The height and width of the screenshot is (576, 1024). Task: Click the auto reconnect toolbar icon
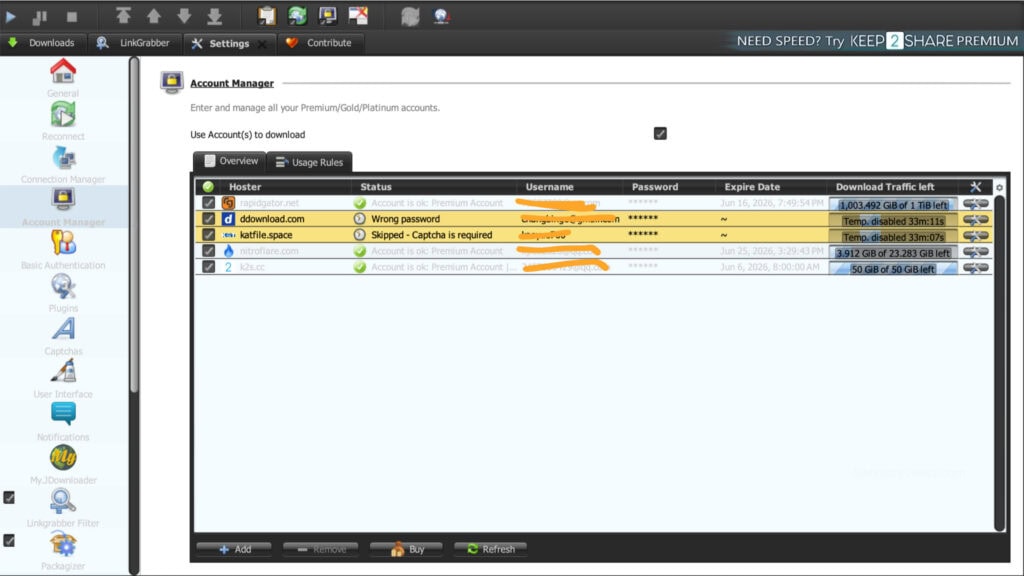coord(297,16)
